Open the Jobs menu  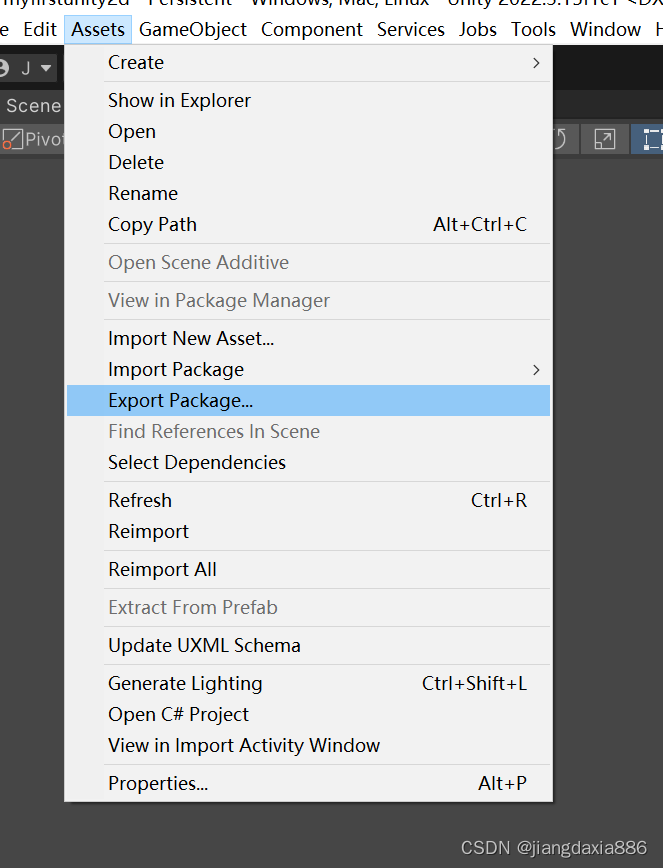tap(478, 29)
